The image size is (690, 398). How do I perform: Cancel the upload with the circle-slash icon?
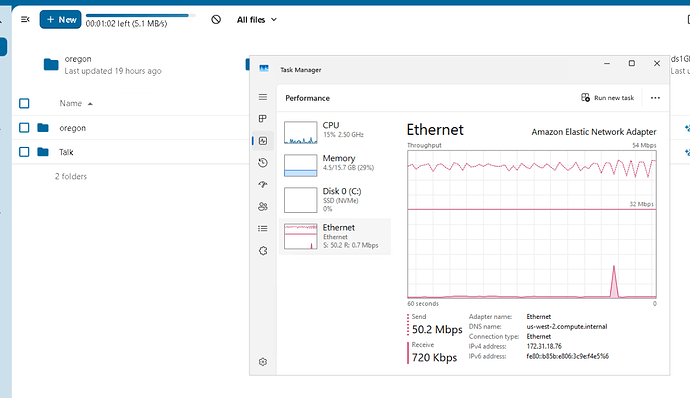pyautogui.click(x=216, y=19)
